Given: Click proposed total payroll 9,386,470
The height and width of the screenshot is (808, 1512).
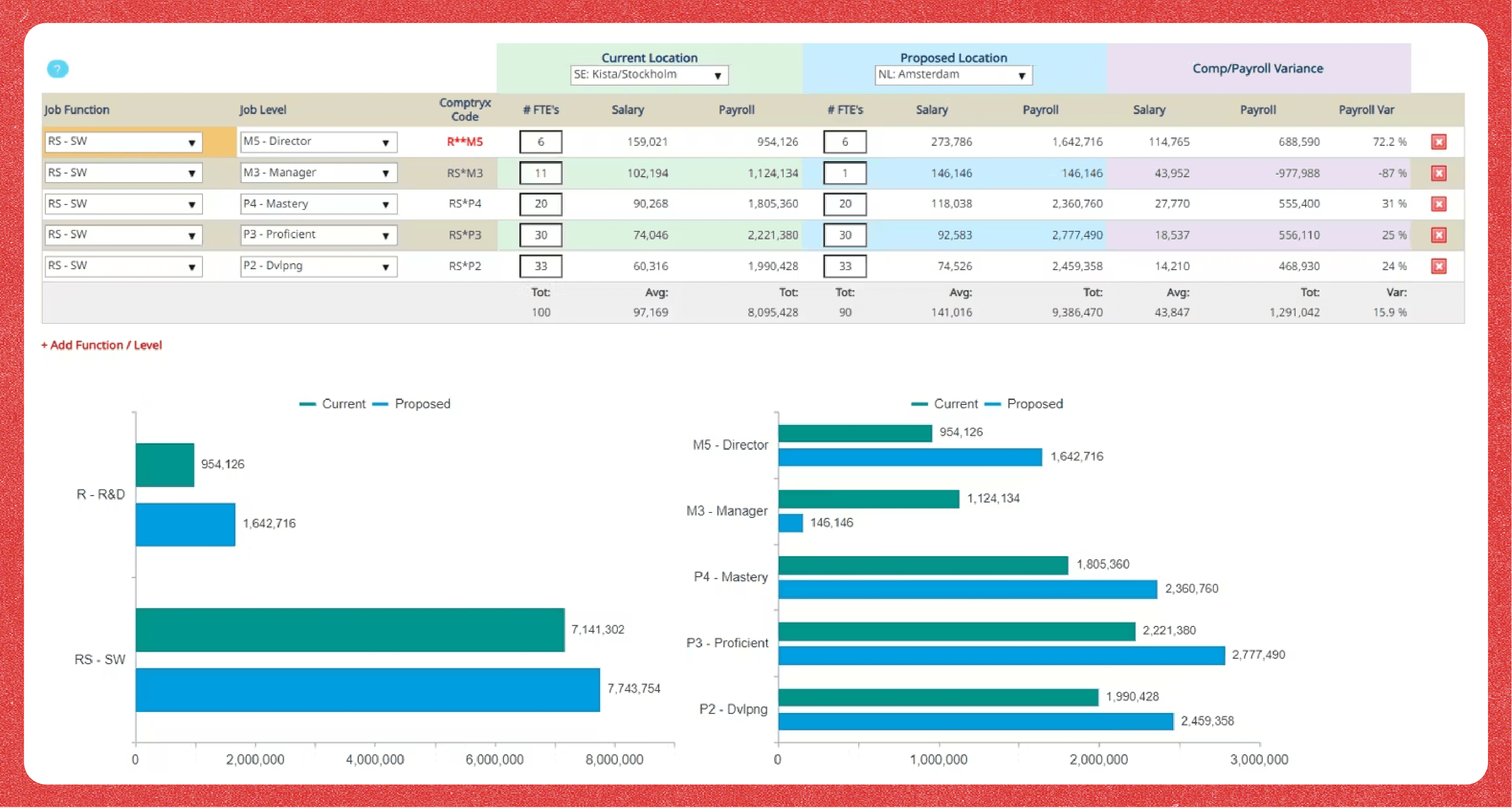Looking at the screenshot, I should [1077, 312].
